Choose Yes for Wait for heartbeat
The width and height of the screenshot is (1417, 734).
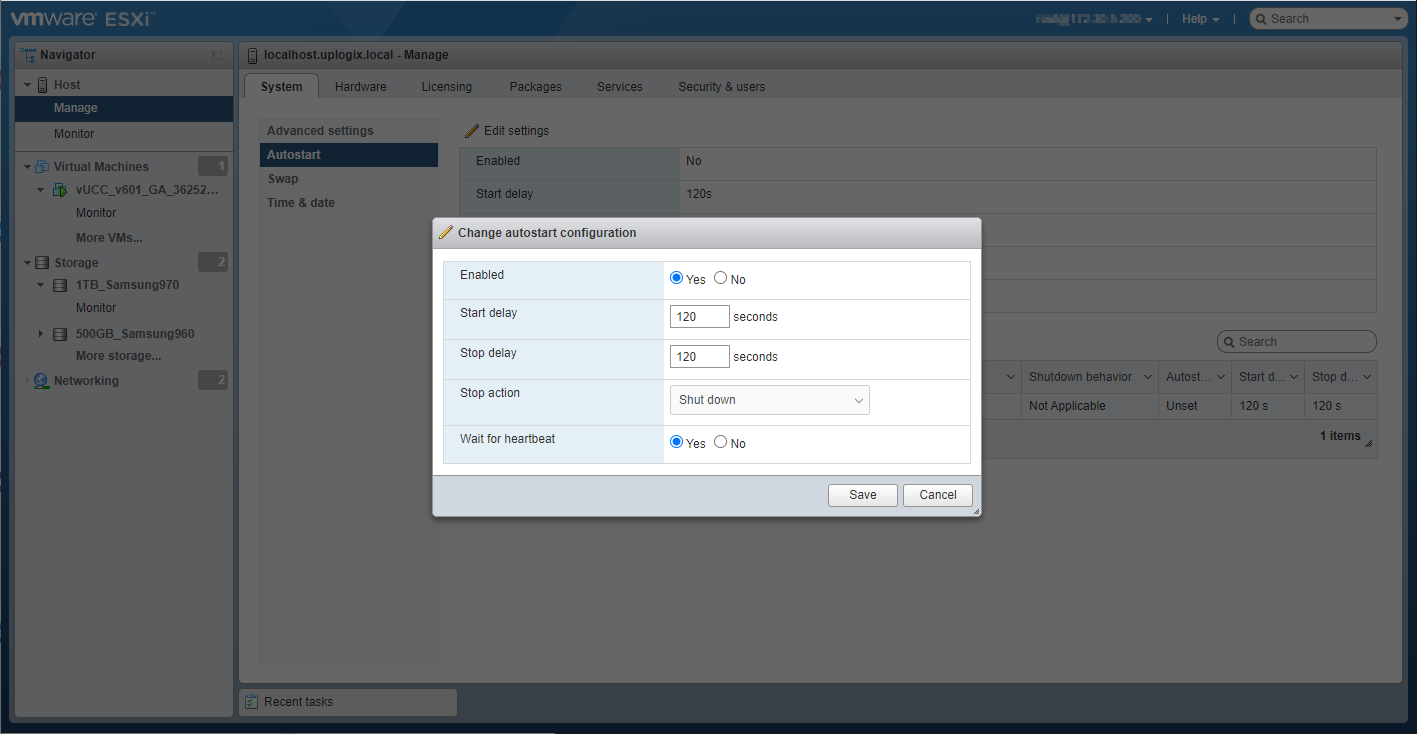pos(677,442)
